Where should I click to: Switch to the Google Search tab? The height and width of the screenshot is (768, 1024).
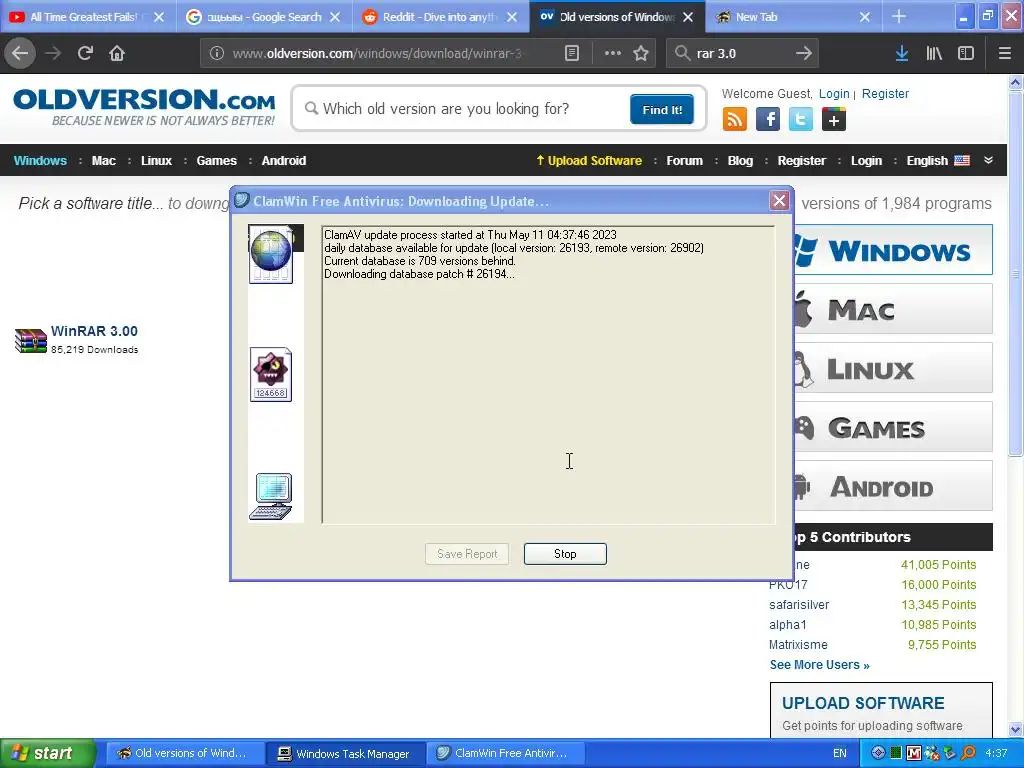pos(264,17)
